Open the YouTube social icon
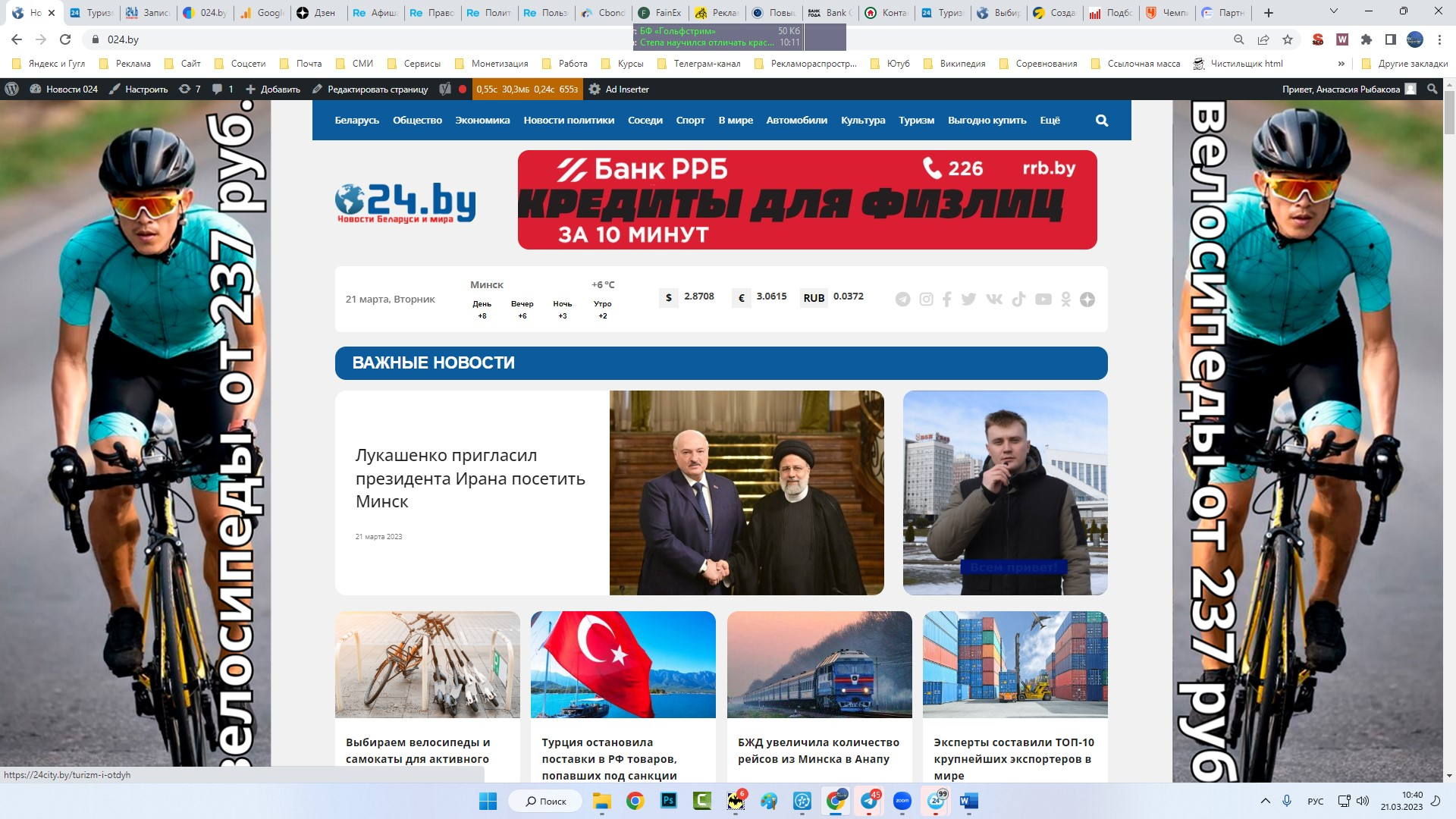Image resolution: width=1456 pixels, height=819 pixels. click(x=1043, y=300)
